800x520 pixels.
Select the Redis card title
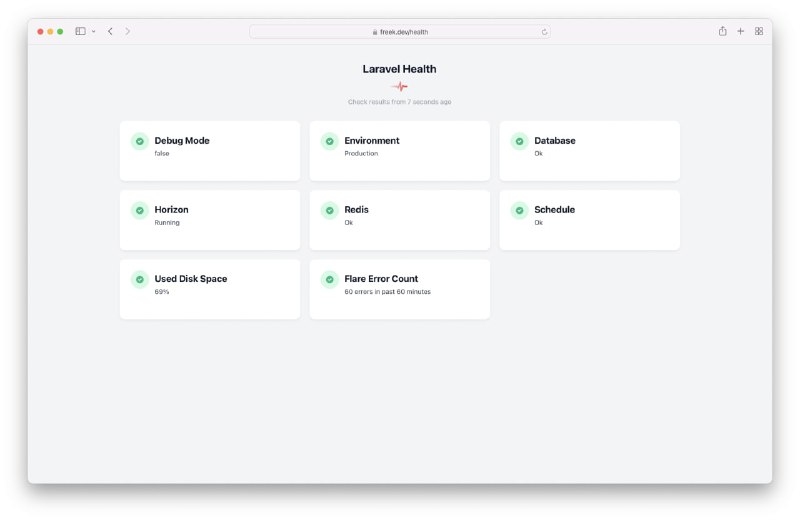pyautogui.click(x=356, y=209)
